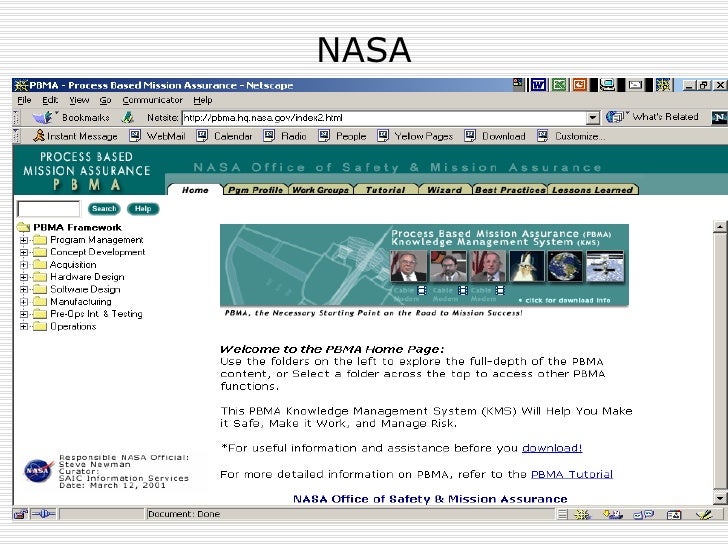Viewport: 728px width, 546px height.
Task: Click the NASA meatball logo
Action: 38,471
